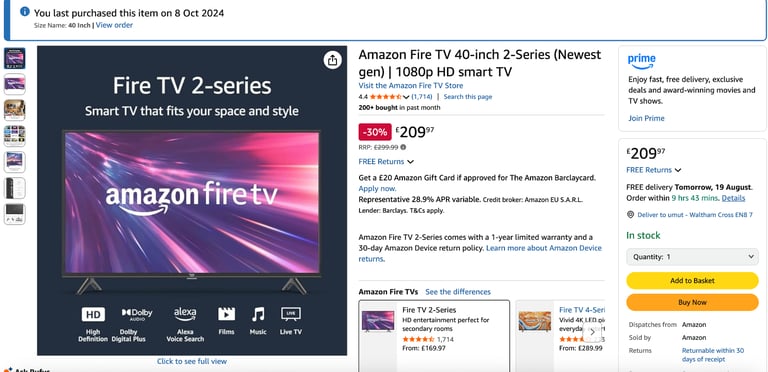Click the next arrow in Fire TVs carousel

[592, 332]
